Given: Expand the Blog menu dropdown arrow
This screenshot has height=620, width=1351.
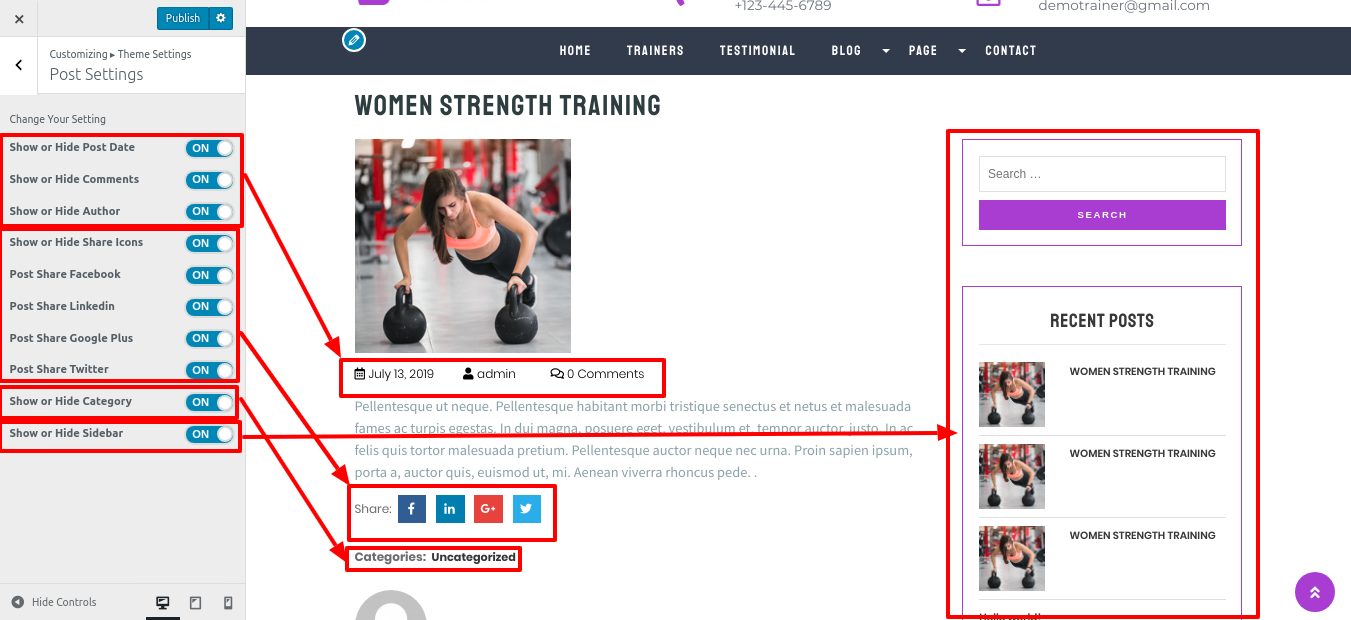Looking at the screenshot, I should (x=886, y=51).
